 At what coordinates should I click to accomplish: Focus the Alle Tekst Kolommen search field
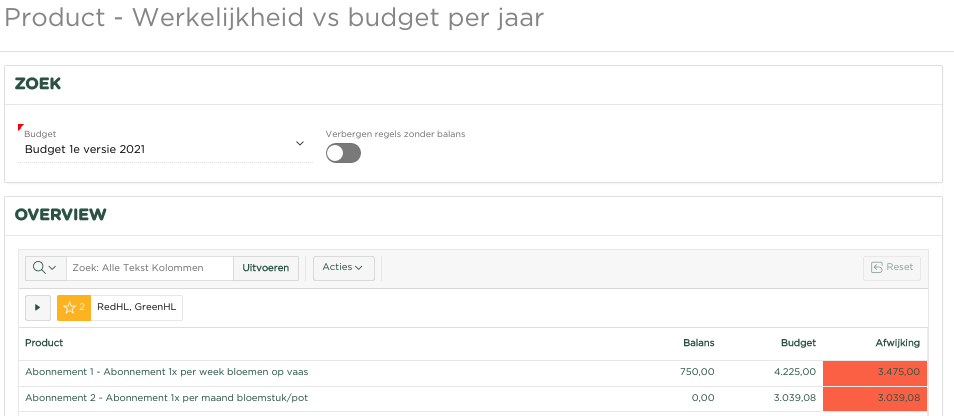(149, 267)
